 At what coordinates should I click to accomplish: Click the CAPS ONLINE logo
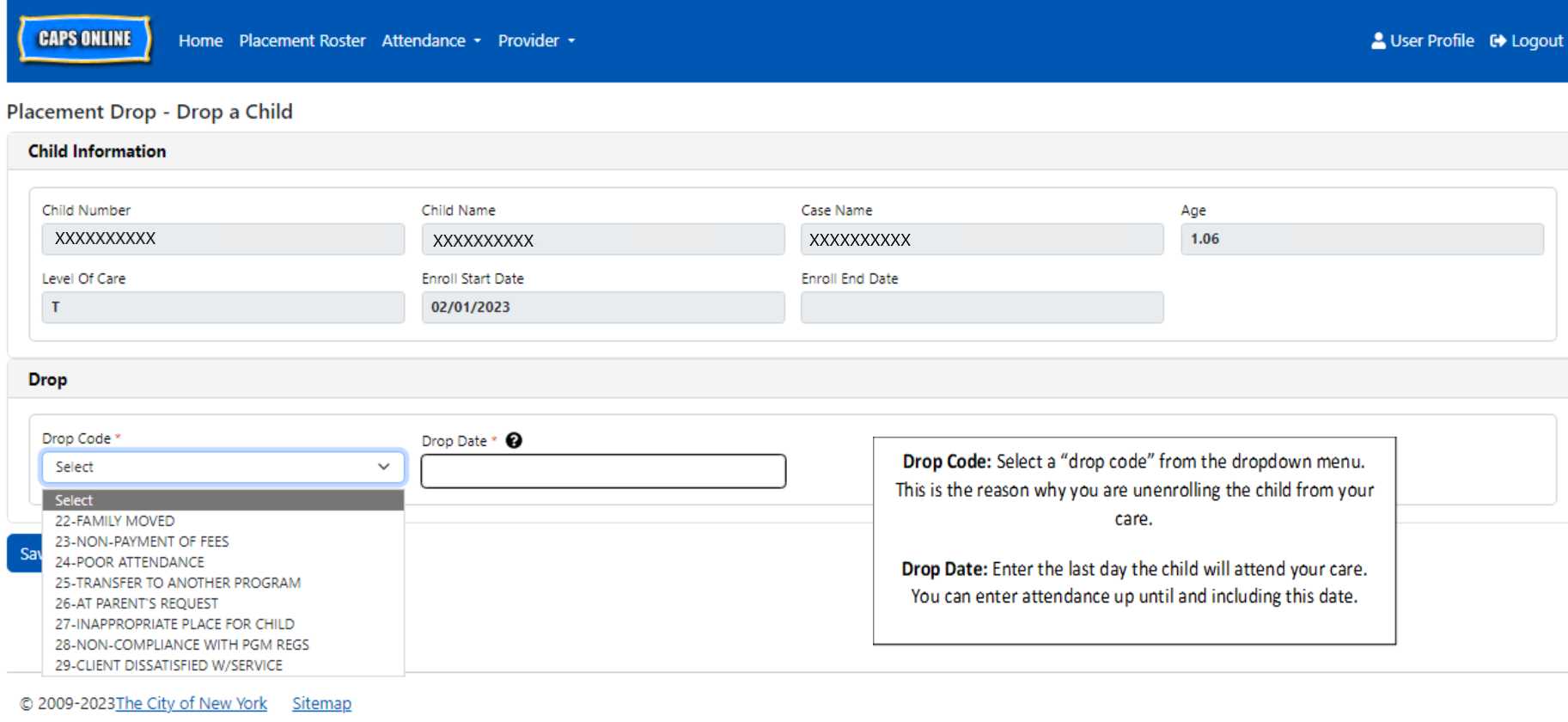point(84,40)
